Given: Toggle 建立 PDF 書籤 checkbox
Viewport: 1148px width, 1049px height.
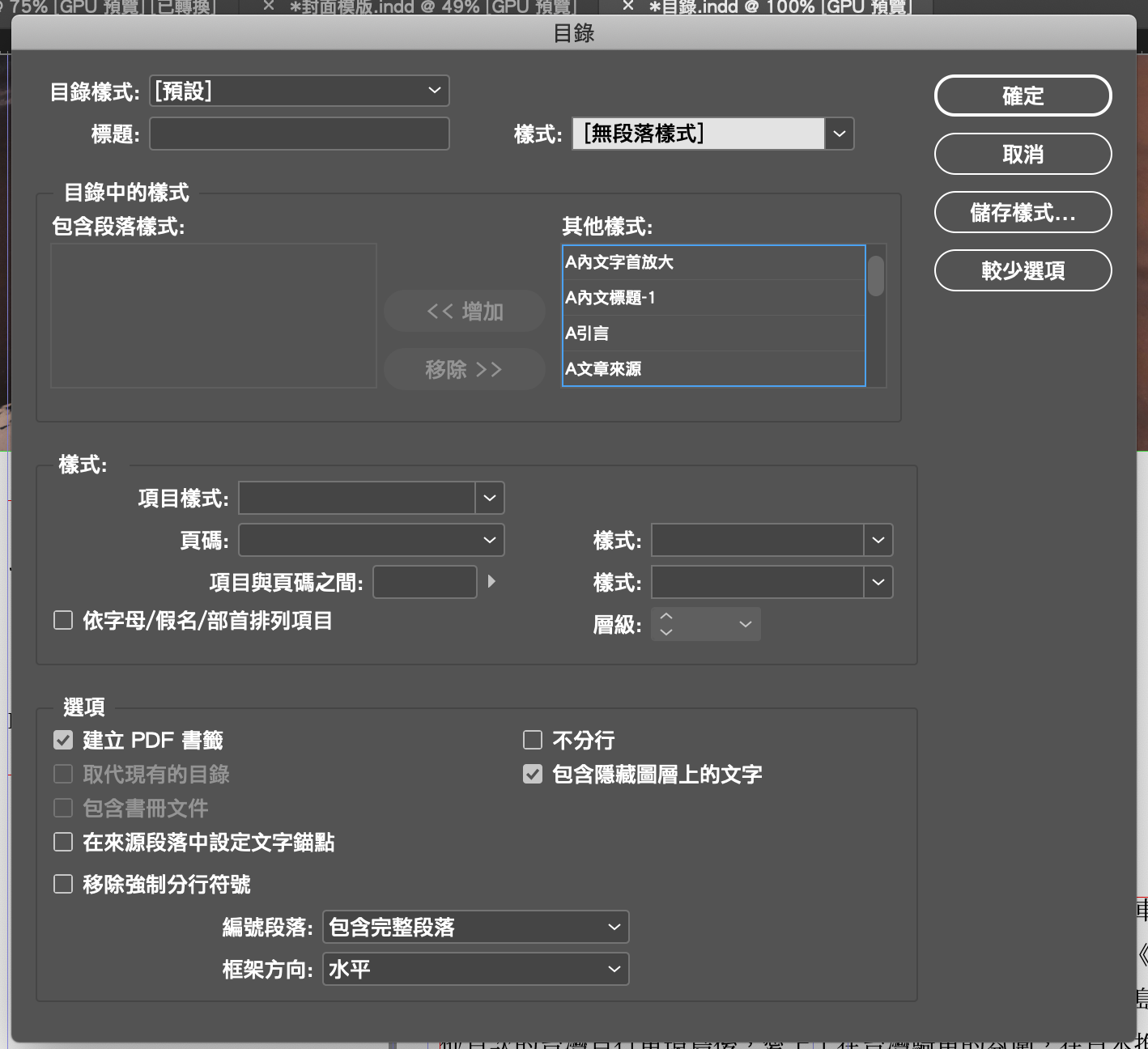Looking at the screenshot, I should pos(63,740).
